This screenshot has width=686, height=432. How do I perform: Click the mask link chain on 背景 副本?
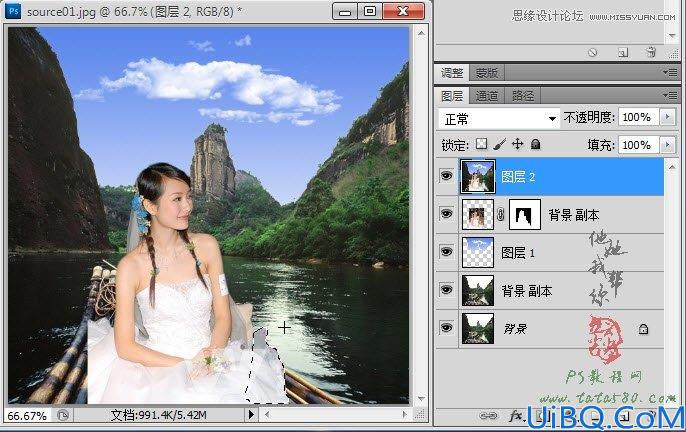501,214
